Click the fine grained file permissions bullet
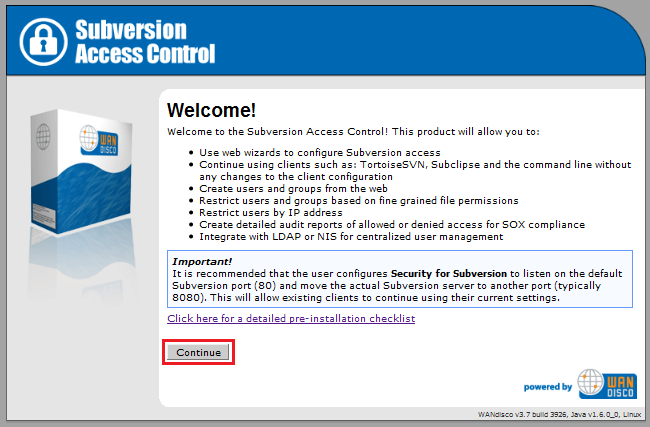The image size is (650, 427). coord(359,201)
